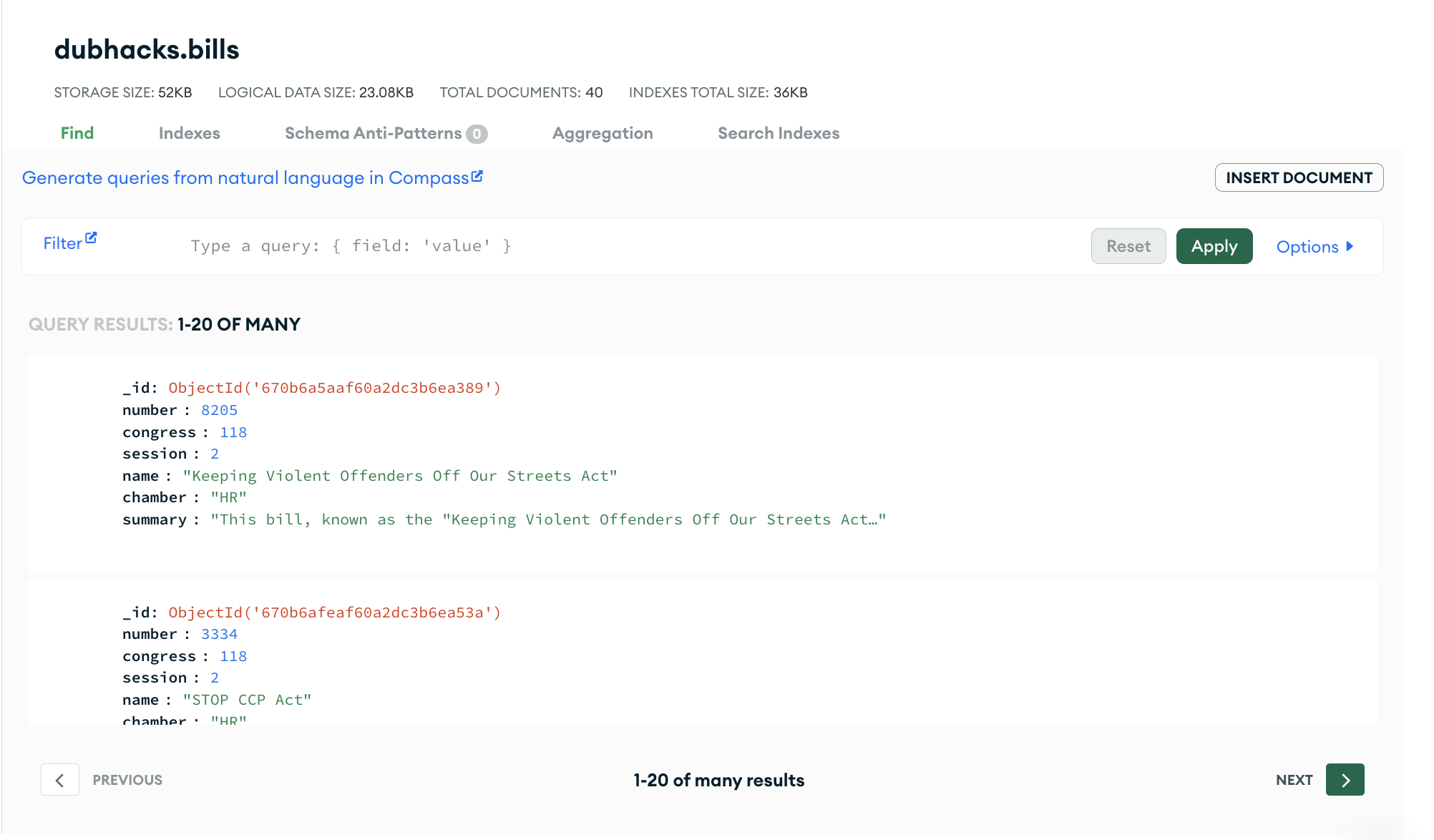Switch to the Indexes tab
The image size is (1434, 840).
[x=189, y=133]
